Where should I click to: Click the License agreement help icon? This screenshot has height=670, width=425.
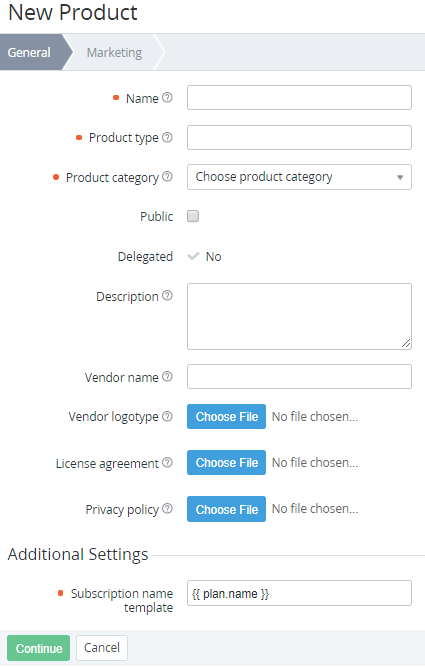coord(167,462)
